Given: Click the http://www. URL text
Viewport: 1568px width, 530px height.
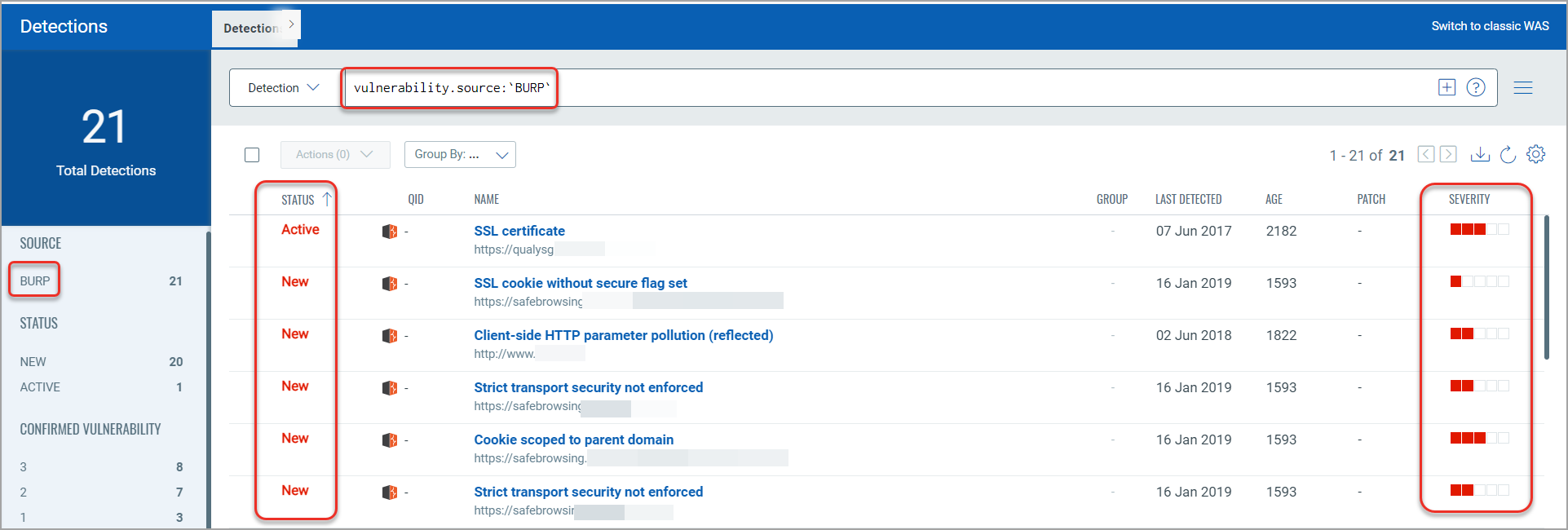Looking at the screenshot, I should [505, 354].
